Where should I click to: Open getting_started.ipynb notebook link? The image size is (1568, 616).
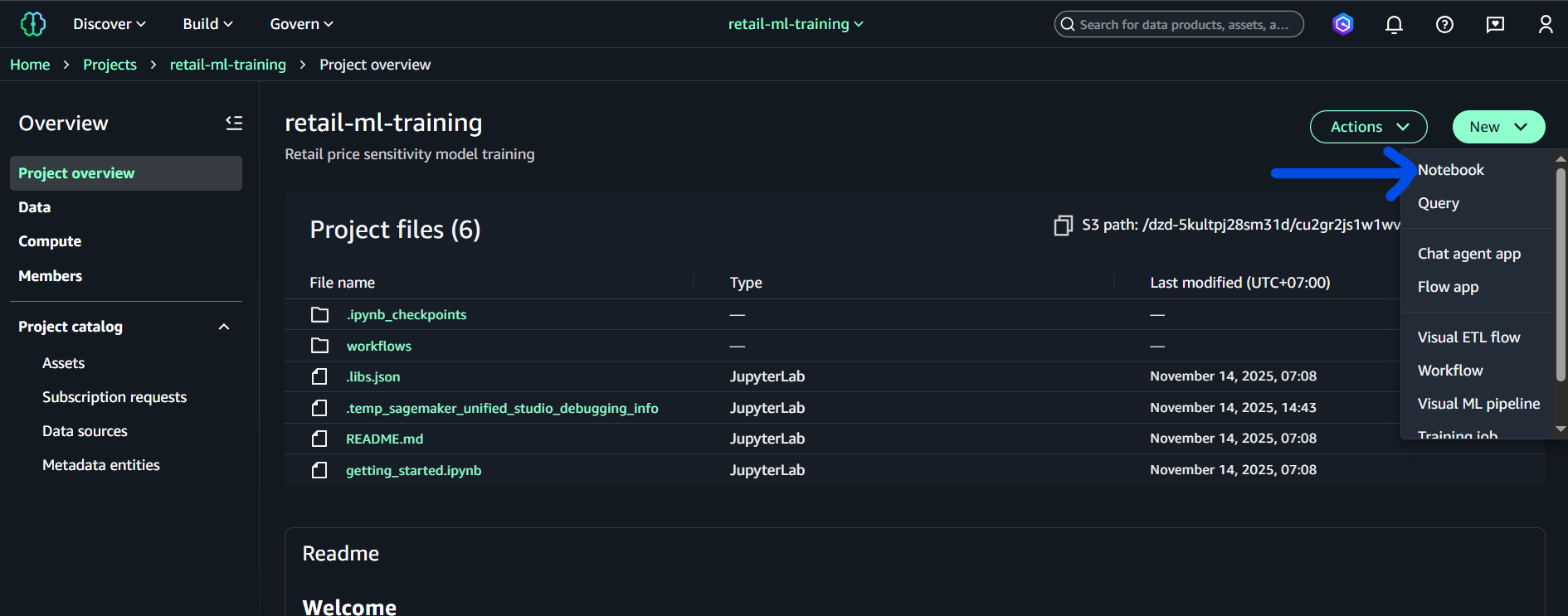click(x=414, y=470)
